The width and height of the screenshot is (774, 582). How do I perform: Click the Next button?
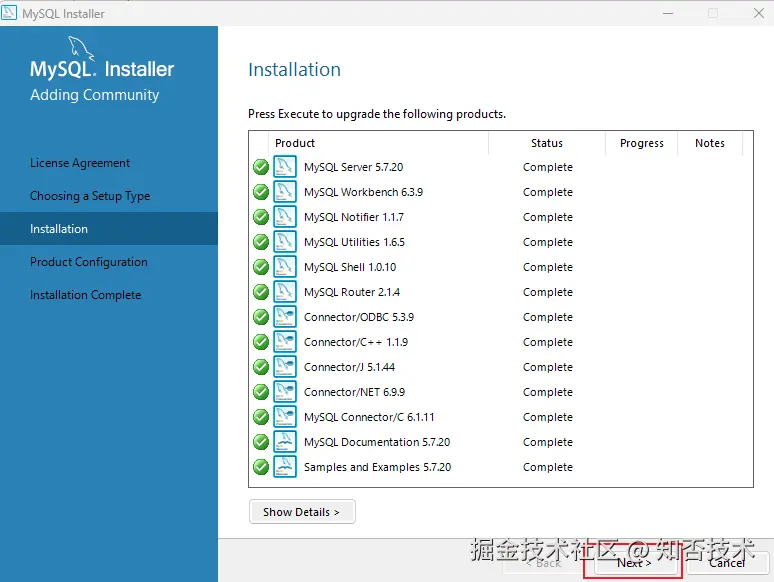point(634,563)
